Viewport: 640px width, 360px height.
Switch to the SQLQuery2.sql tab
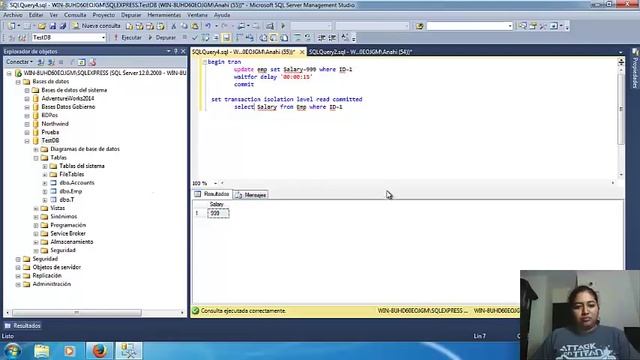pos(360,52)
